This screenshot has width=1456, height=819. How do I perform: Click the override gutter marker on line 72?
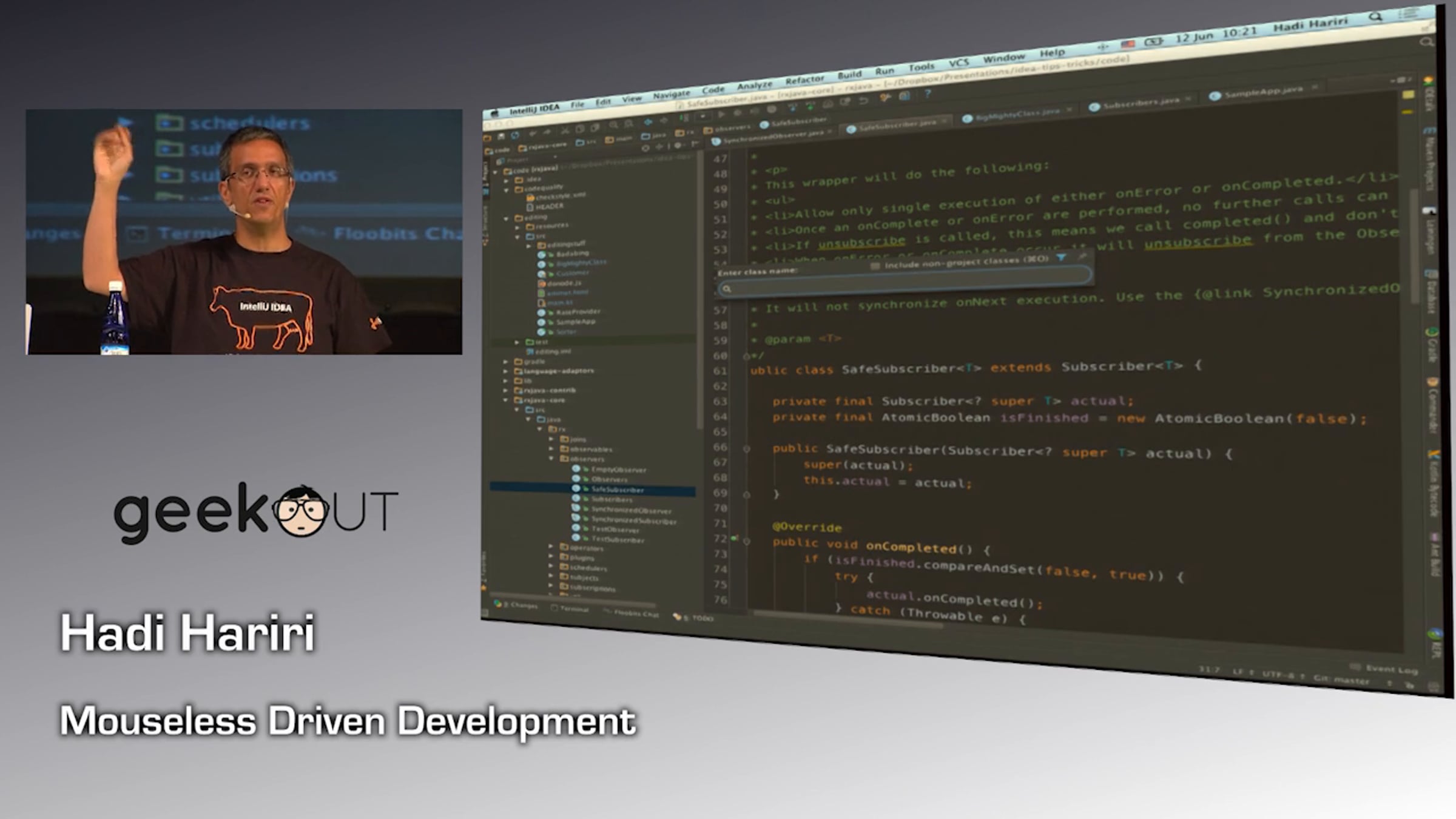[x=735, y=538]
